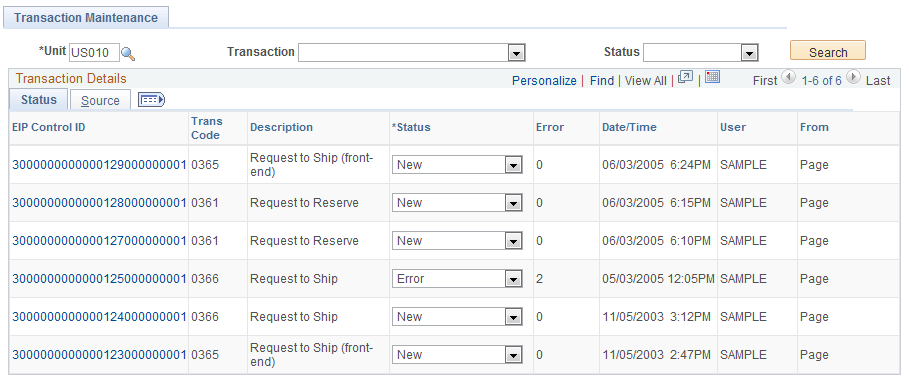Sort by EIP Control ID column header
Screen dimensions: 909x384
coord(49,127)
